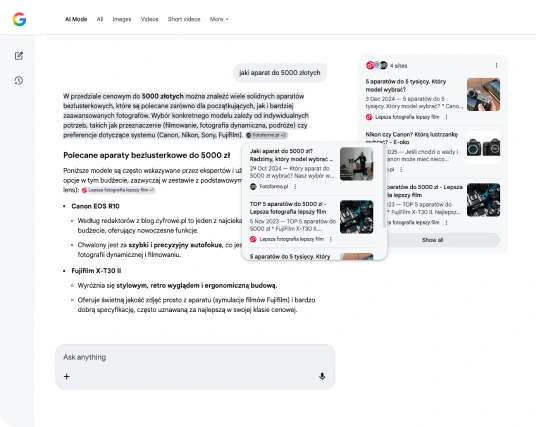Open the three-dot menu beside 4 sites
The width and height of the screenshot is (536, 427).
click(x=496, y=65)
